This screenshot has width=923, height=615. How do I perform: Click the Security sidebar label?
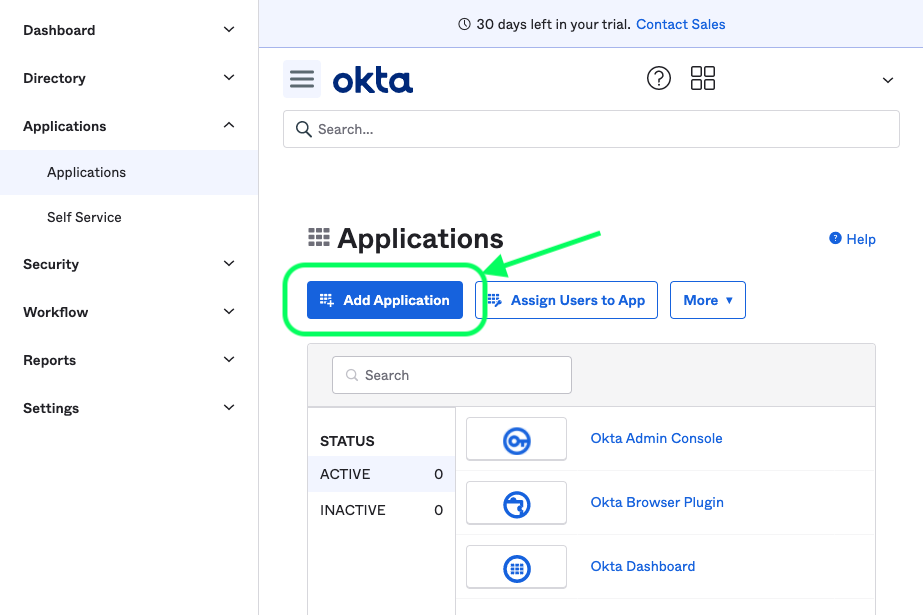(x=51, y=264)
